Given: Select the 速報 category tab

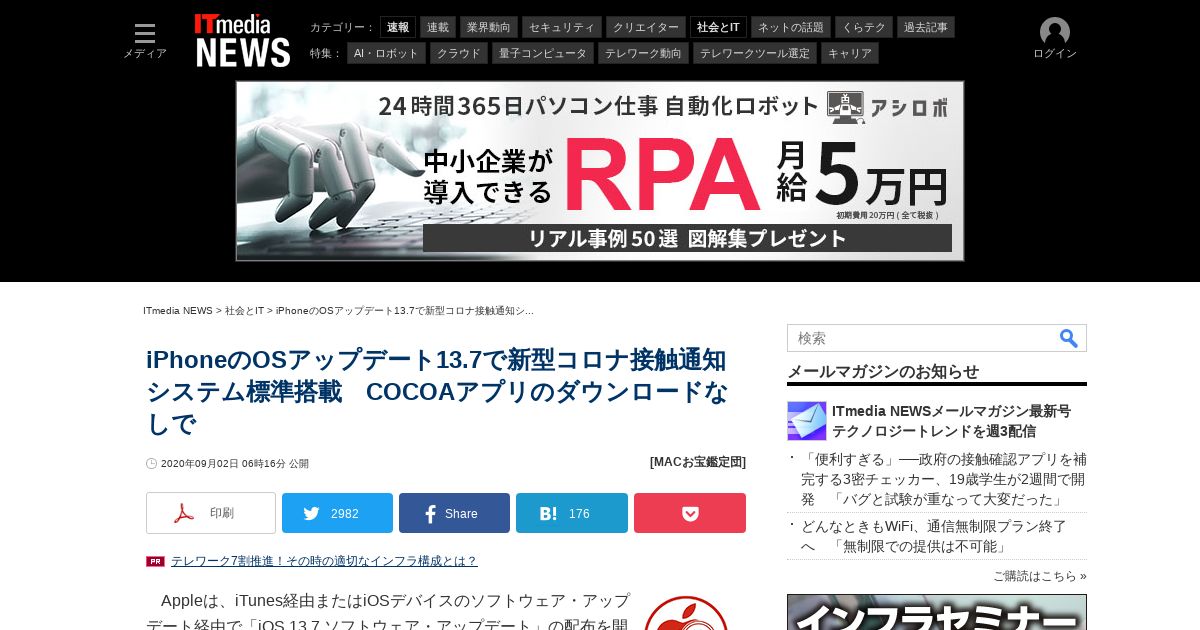Looking at the screenshot, I should pyautogui.click(x=398, y=27).
